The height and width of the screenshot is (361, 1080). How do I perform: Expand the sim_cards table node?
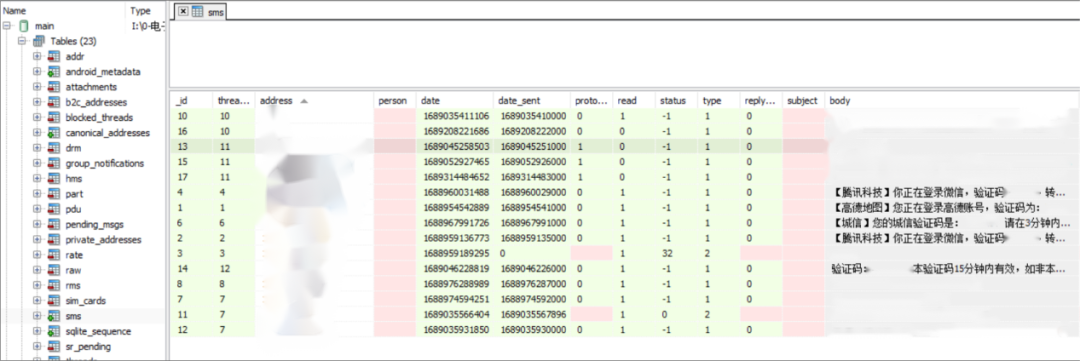[37, 301]
